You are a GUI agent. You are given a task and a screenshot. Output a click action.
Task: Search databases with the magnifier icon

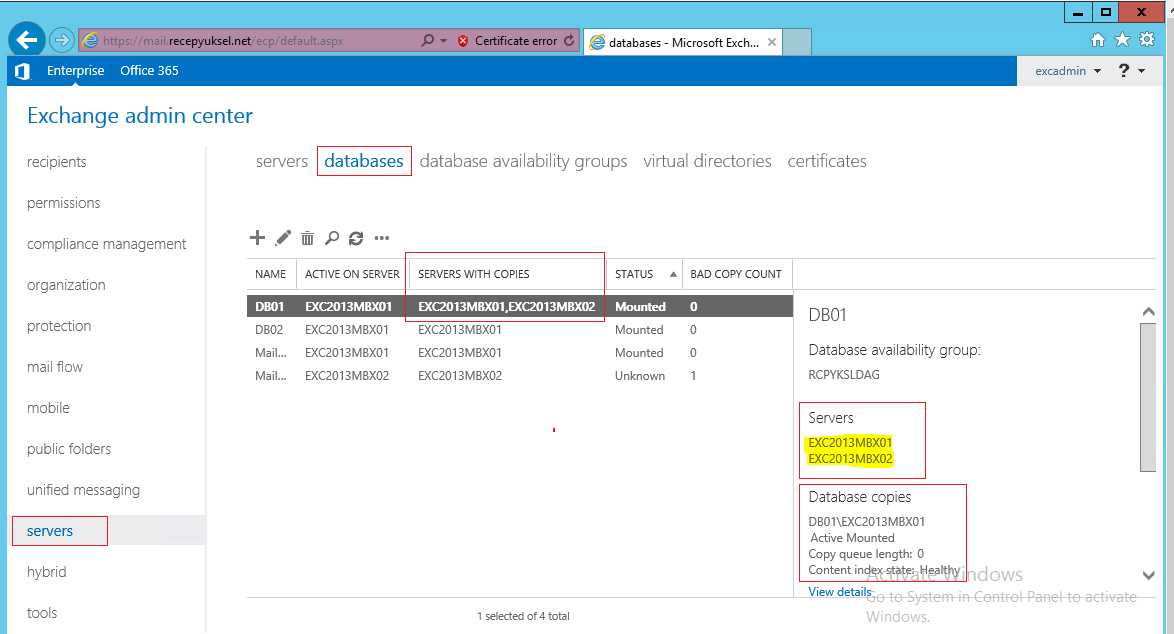[332, 238]
